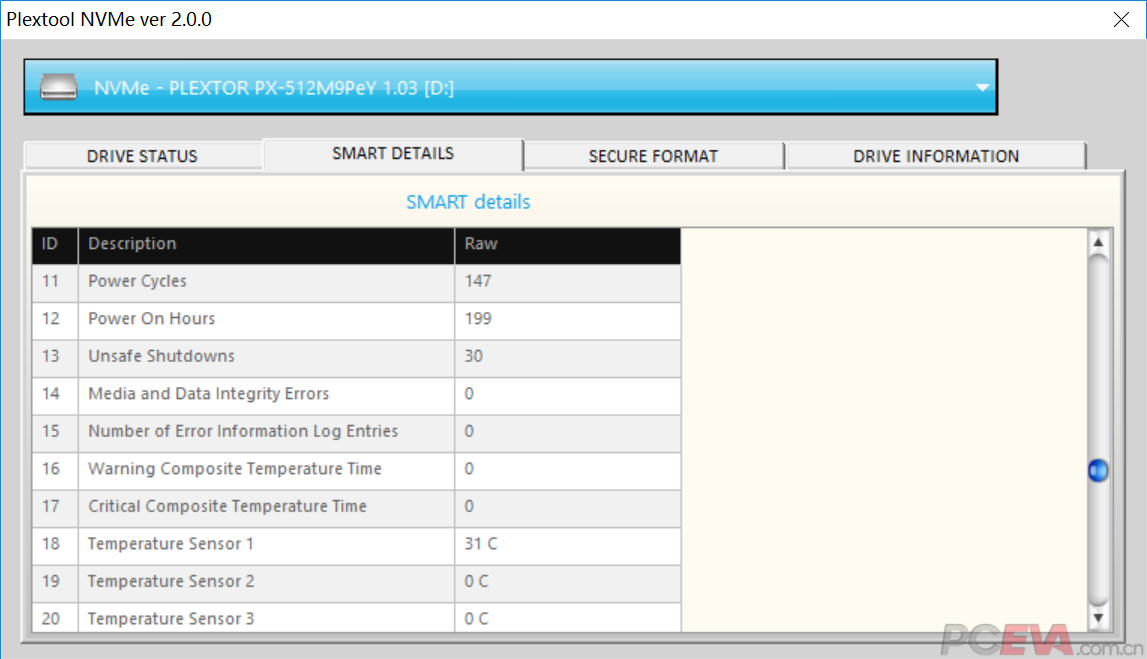Click the Raw column header
1147x659 pixels.
(x=568, y=245)
